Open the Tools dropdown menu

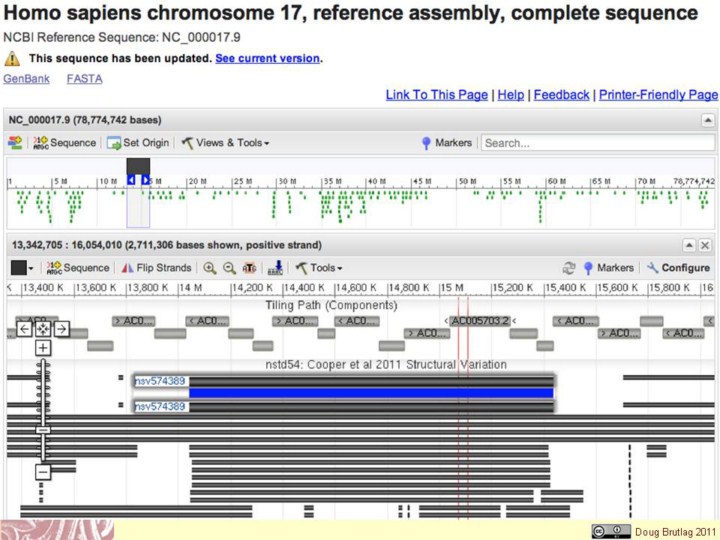[x=319, y=268]
